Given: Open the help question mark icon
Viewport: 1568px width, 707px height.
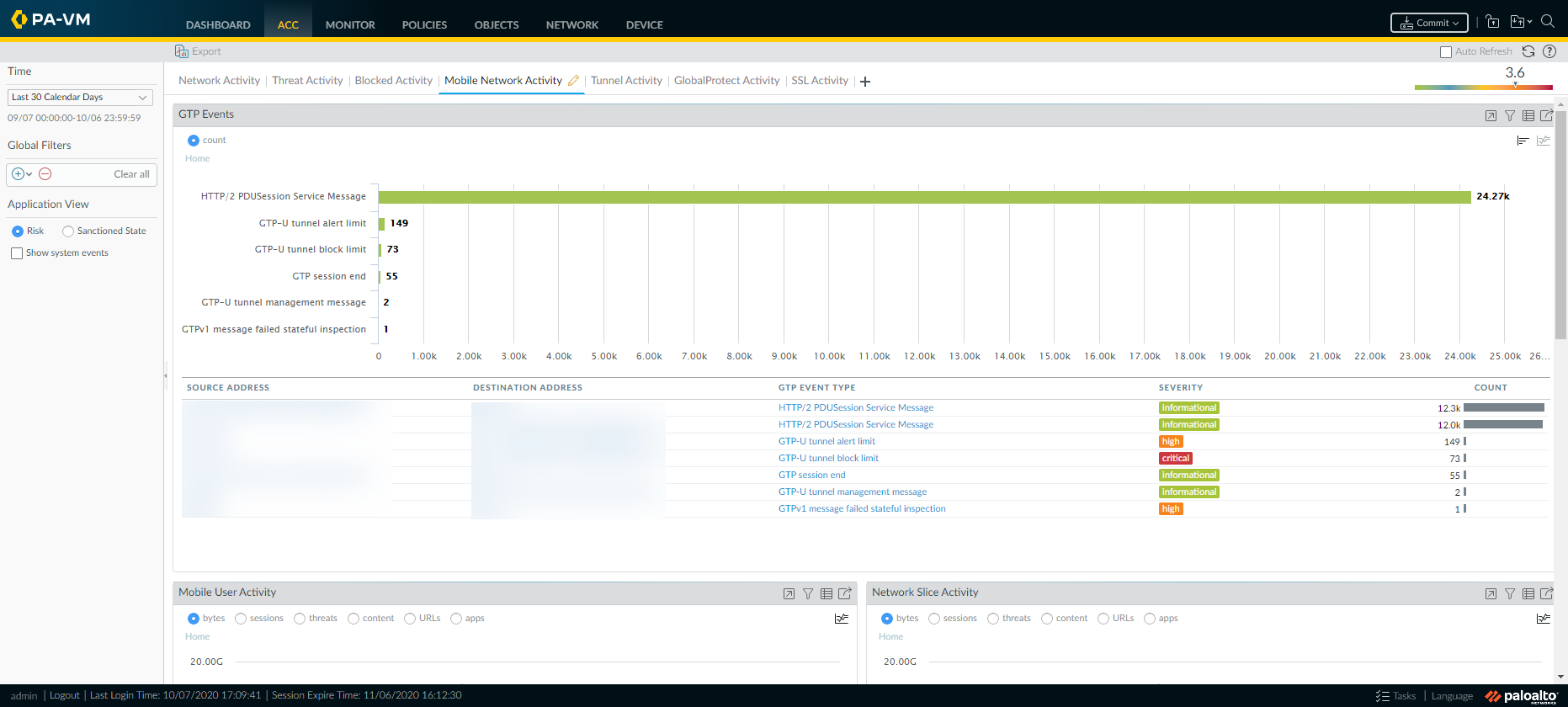Looking at the screenshot, I should (1549, 51).
